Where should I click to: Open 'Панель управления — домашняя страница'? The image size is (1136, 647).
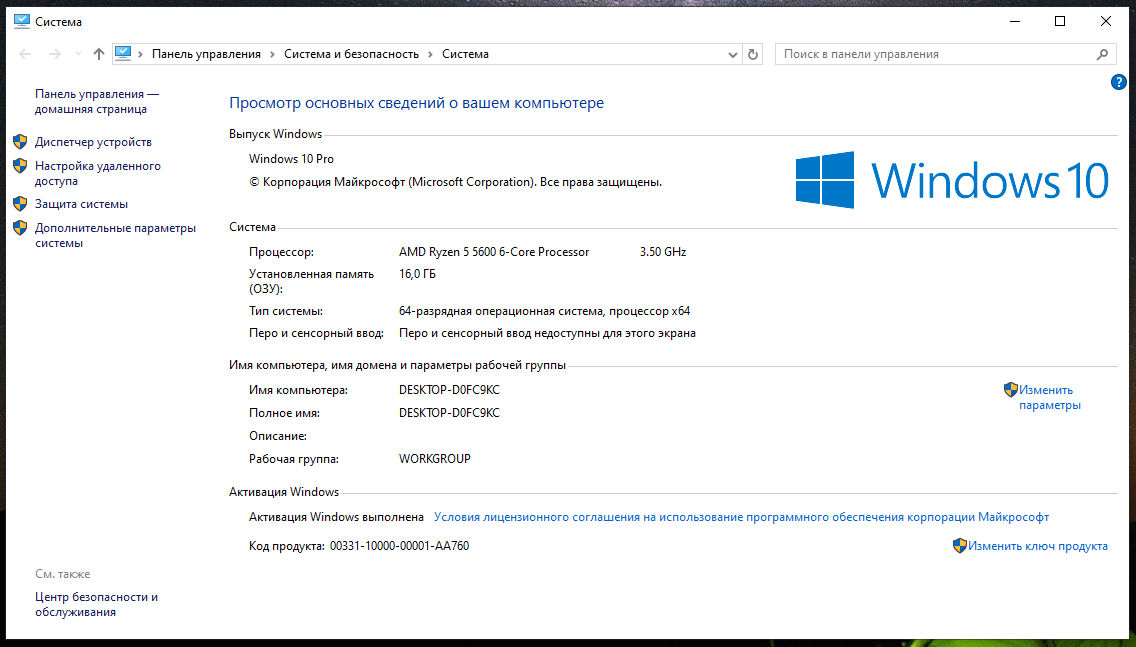pos(96,101)
